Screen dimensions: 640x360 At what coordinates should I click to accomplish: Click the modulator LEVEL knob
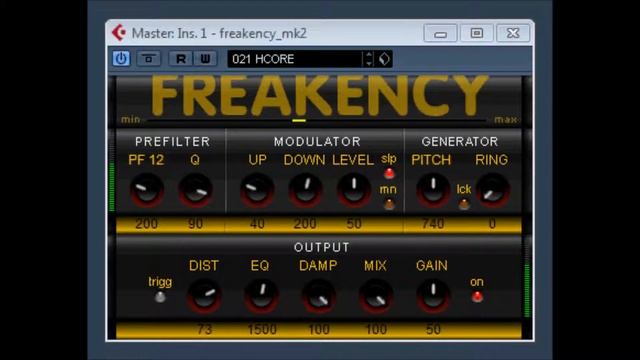point(354,190)
